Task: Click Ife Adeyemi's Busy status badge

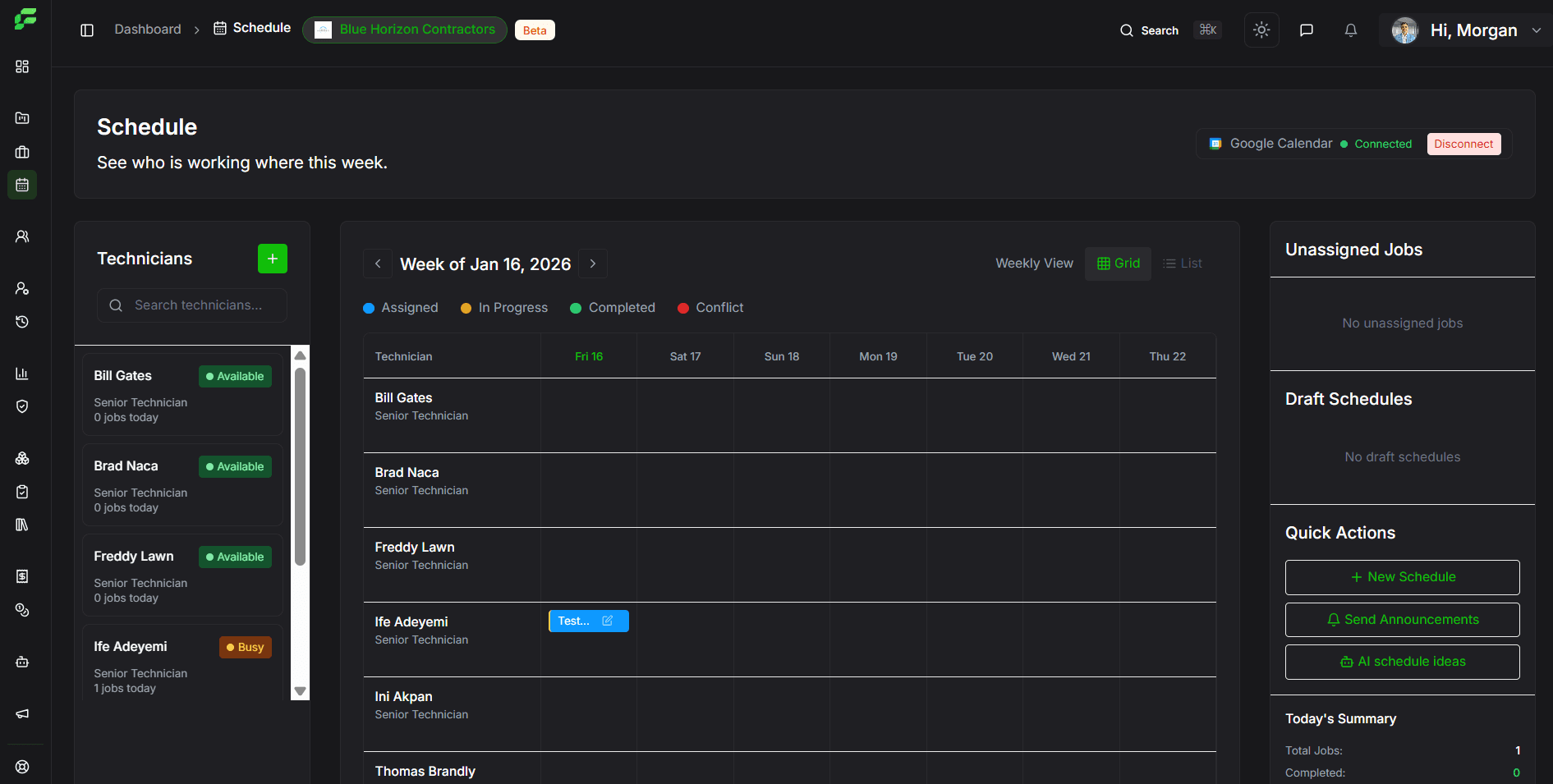Action: [x=246, y=647]
